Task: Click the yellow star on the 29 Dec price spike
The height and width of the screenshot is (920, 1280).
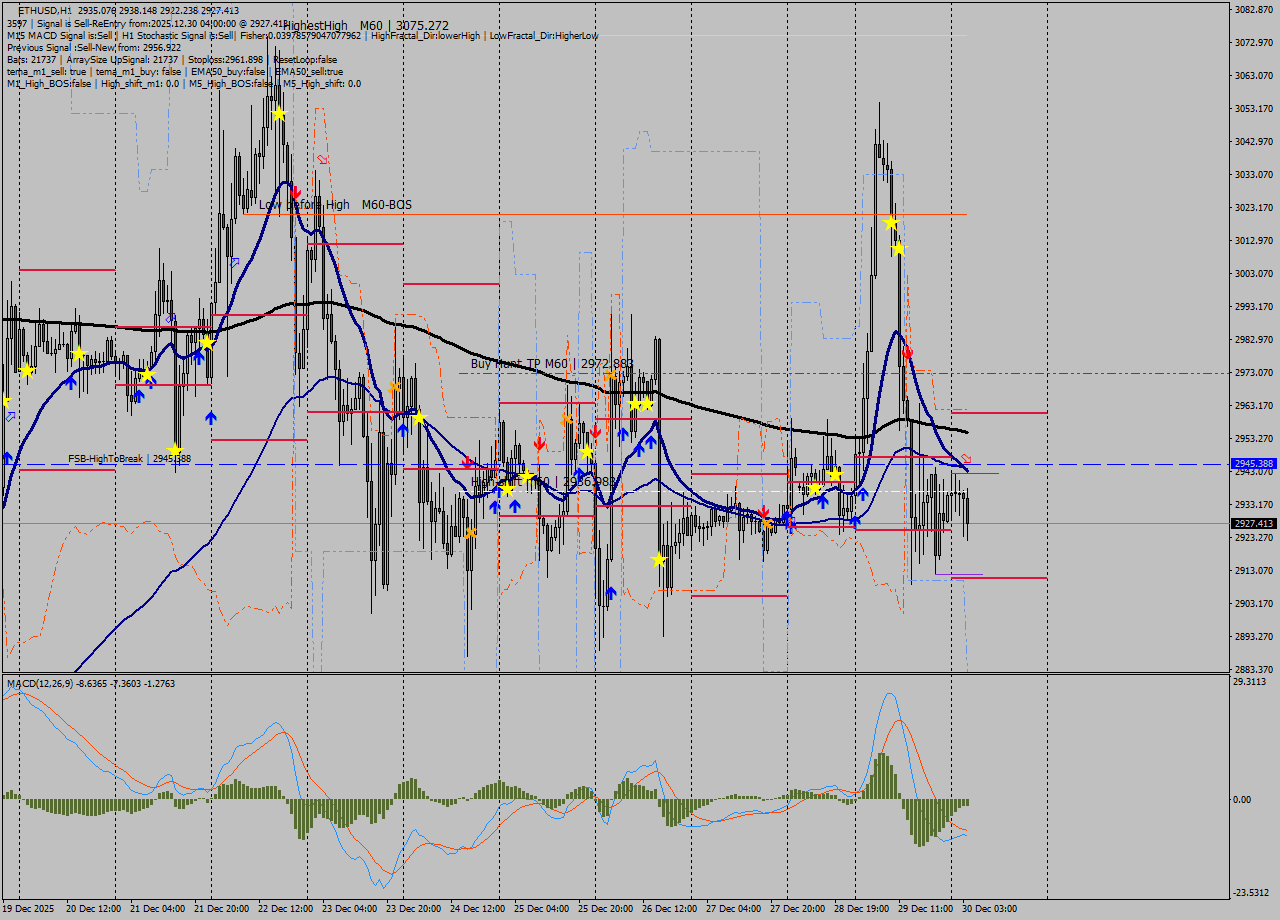Action: click(x=890, y=223)
